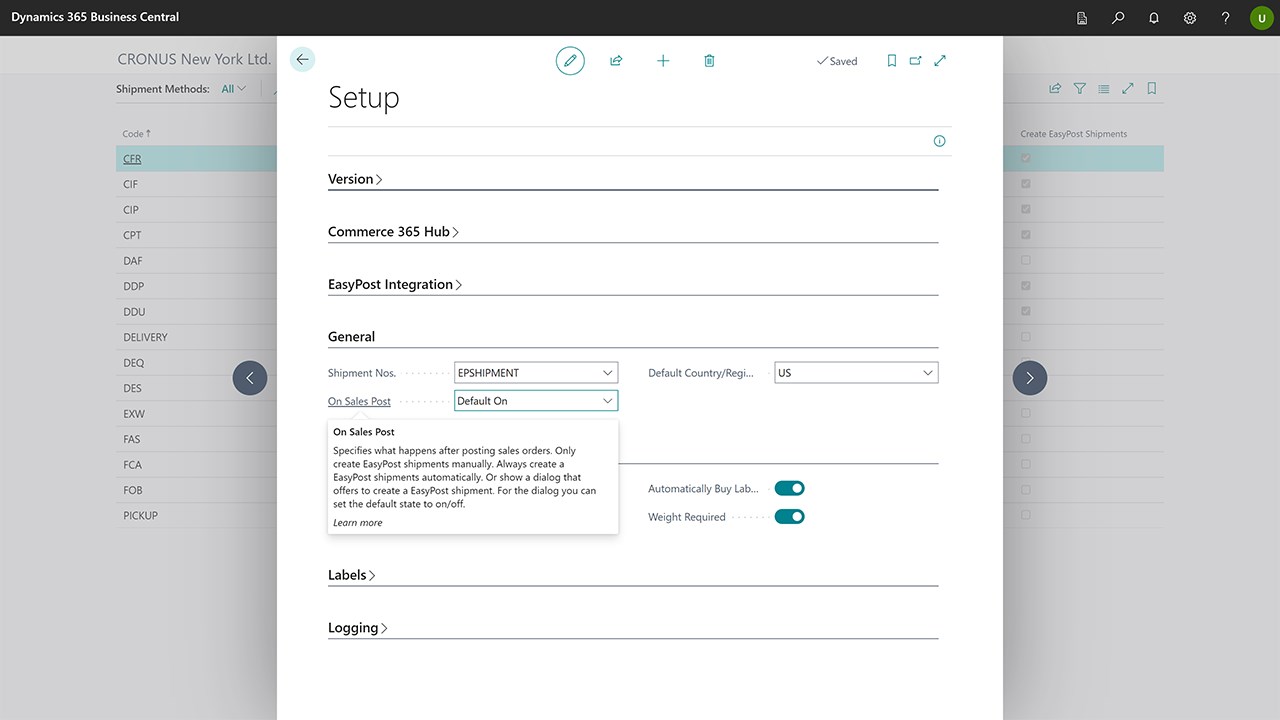
Task: Click the Learn more link in the tooltip
Action: tap(357, 523)
